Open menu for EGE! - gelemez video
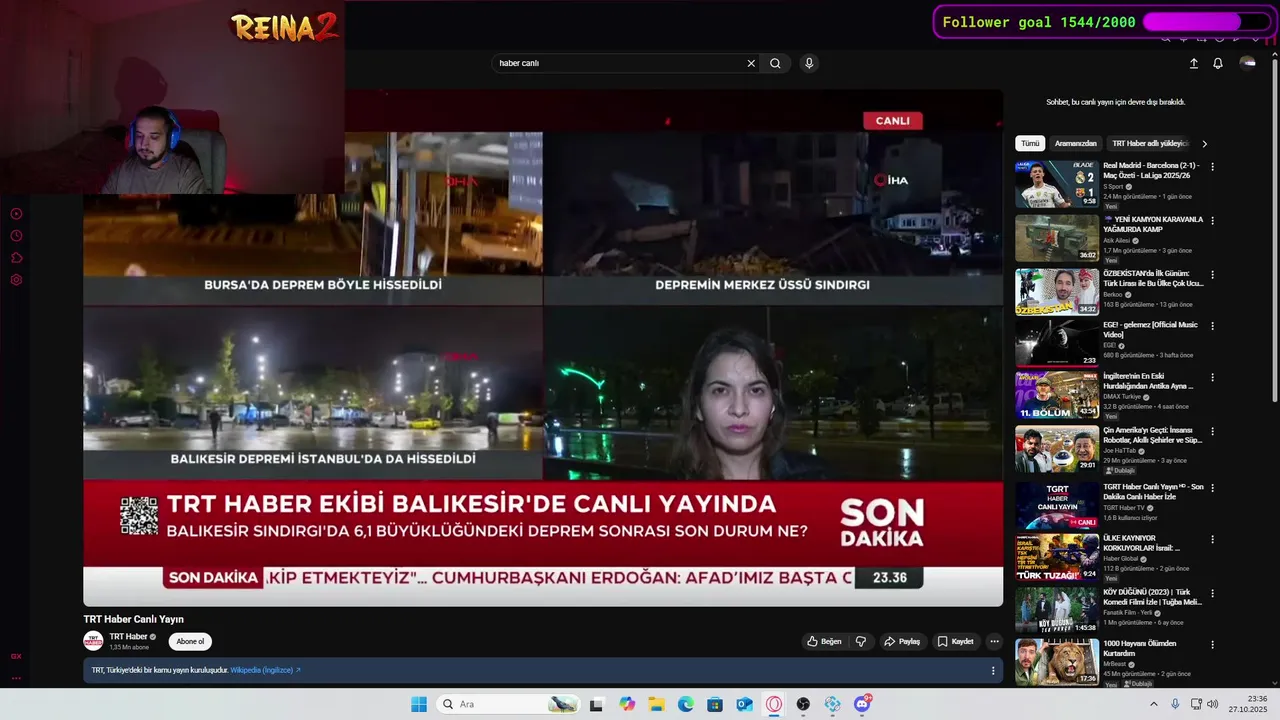The image size is (1280, 720). (1213, 325)
